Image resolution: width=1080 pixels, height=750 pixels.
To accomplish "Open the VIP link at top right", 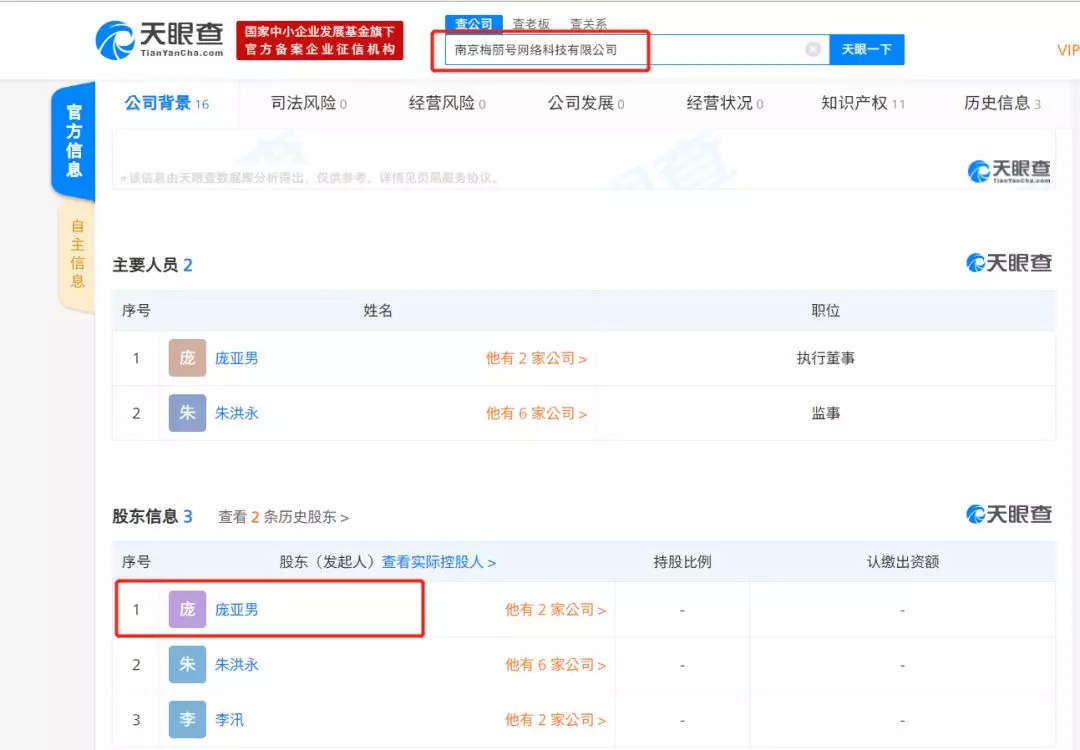I will click(1068, 50).
